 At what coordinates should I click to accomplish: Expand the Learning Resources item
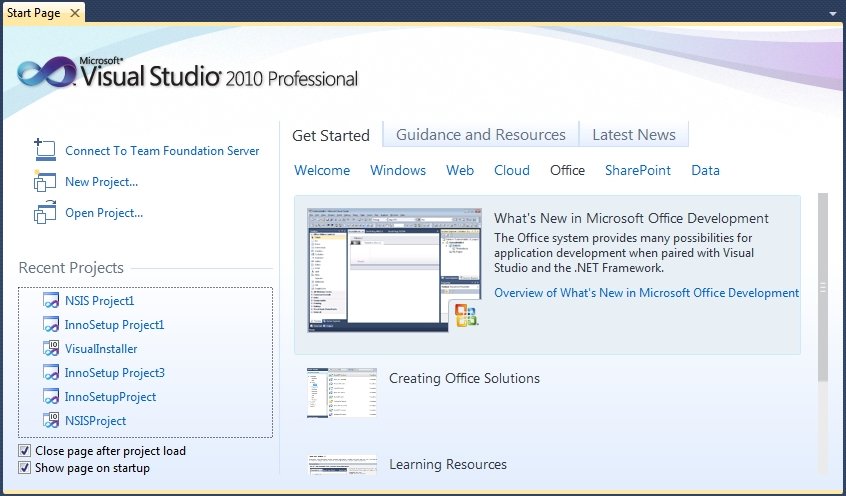click(x=448, y=464)
